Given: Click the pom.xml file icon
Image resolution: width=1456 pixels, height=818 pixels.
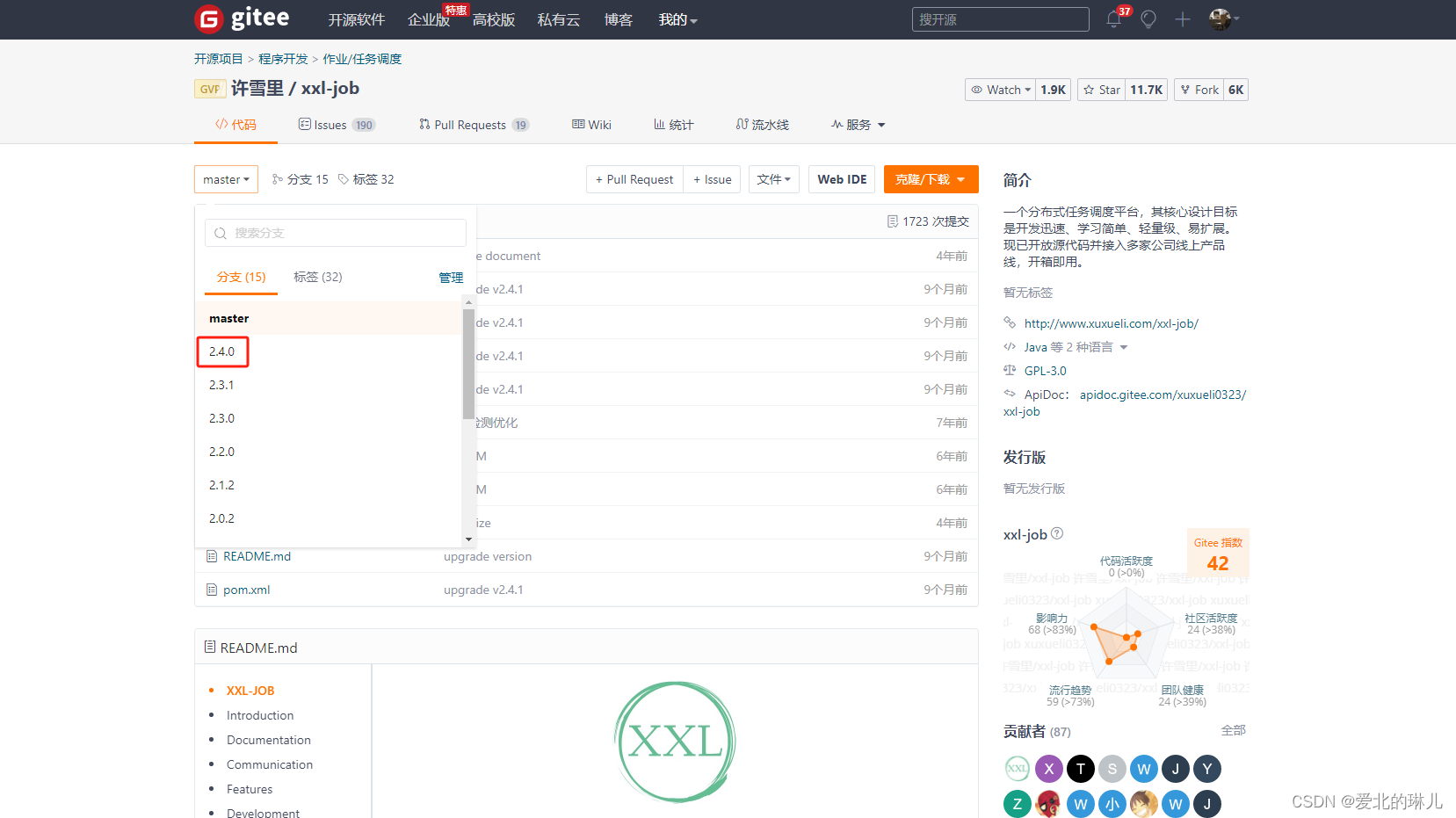Looking at the screenshot, I should 211,590.
